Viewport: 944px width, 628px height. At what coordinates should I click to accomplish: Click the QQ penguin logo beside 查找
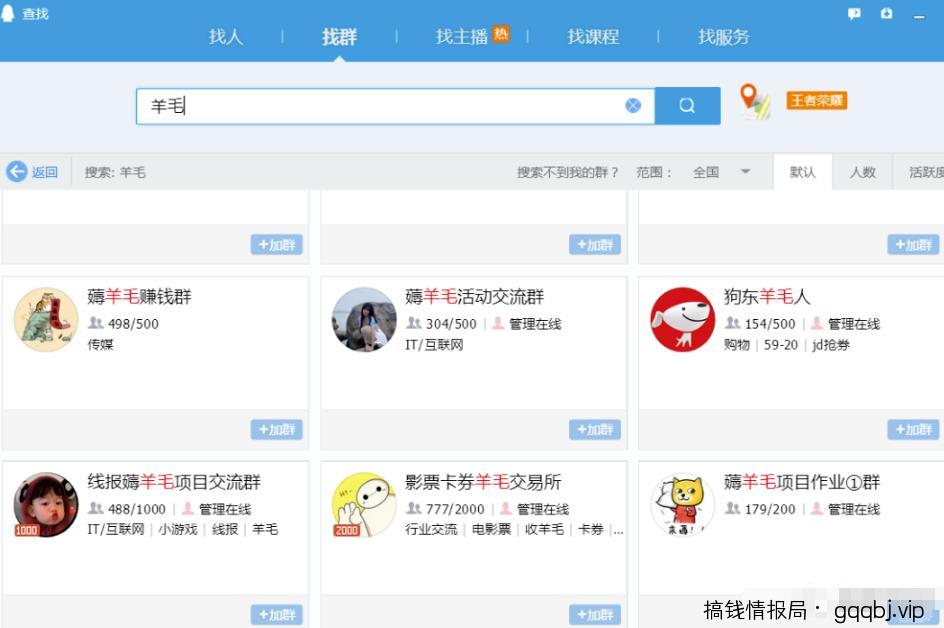coord(10,13)
